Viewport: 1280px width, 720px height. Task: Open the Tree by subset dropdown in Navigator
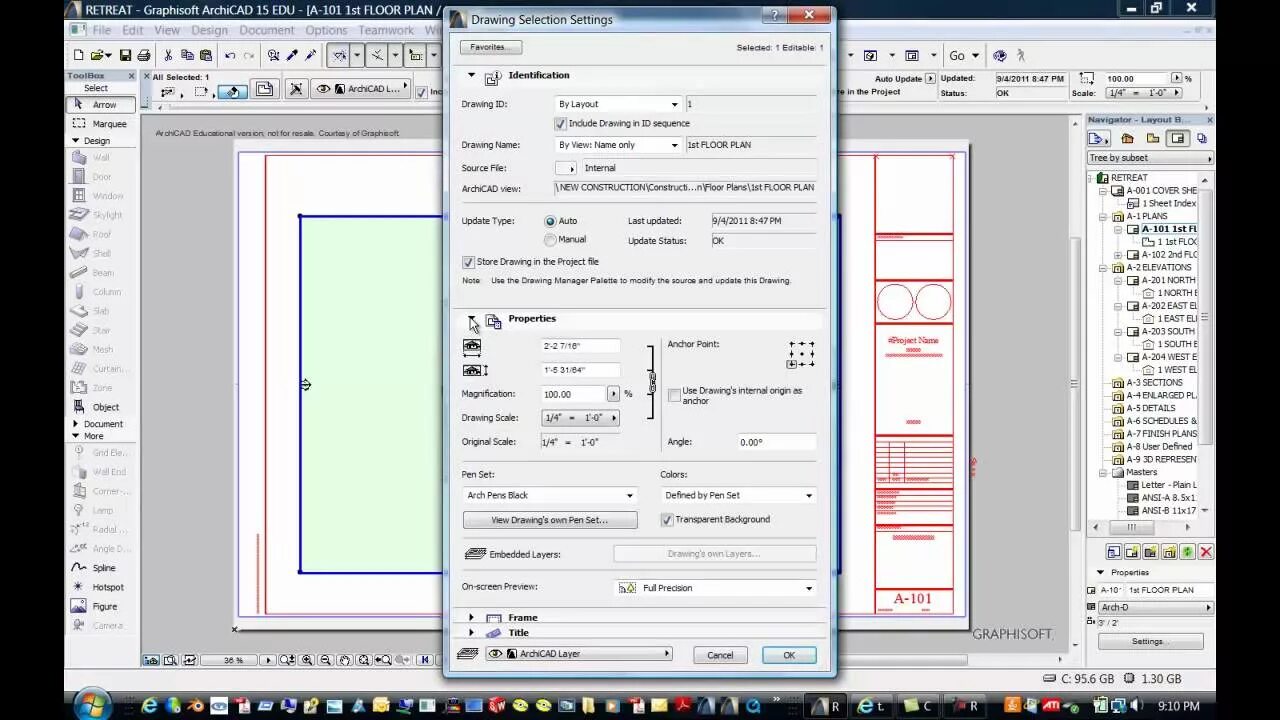[1150, 158]
